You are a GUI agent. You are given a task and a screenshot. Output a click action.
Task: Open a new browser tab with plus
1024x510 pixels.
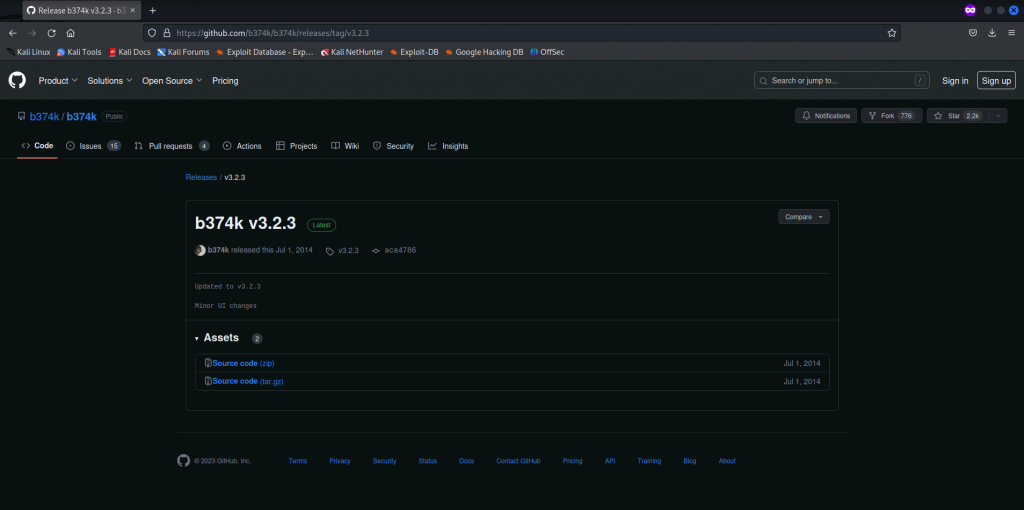(x=153, y=10)
